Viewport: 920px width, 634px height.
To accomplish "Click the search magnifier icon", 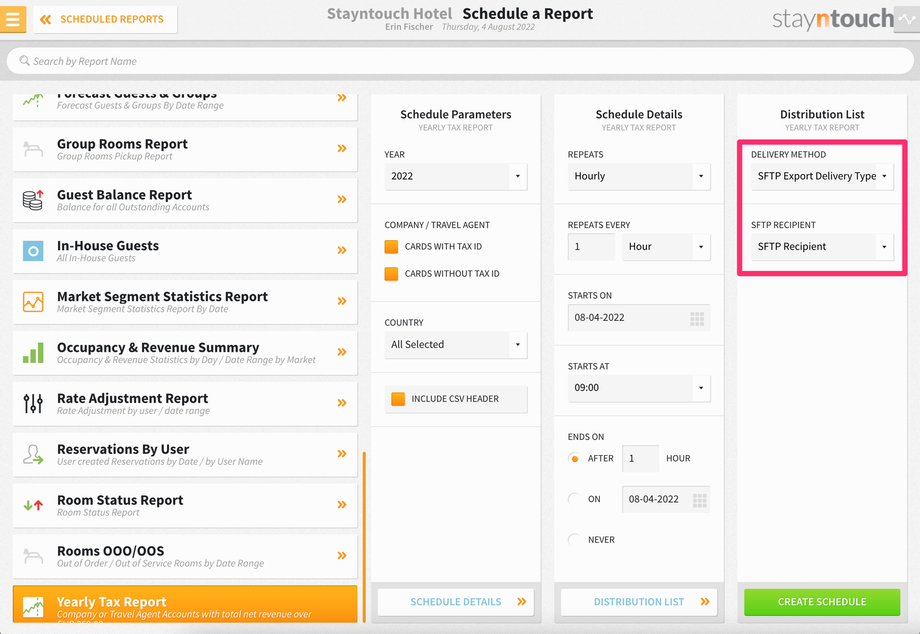I will (x=25, y=61).
